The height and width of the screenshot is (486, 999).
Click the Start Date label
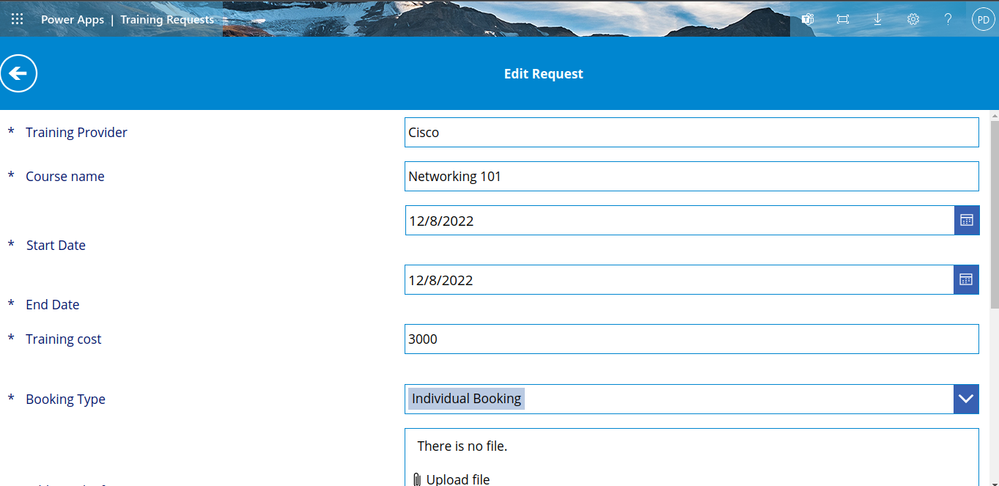click(55, 245)
